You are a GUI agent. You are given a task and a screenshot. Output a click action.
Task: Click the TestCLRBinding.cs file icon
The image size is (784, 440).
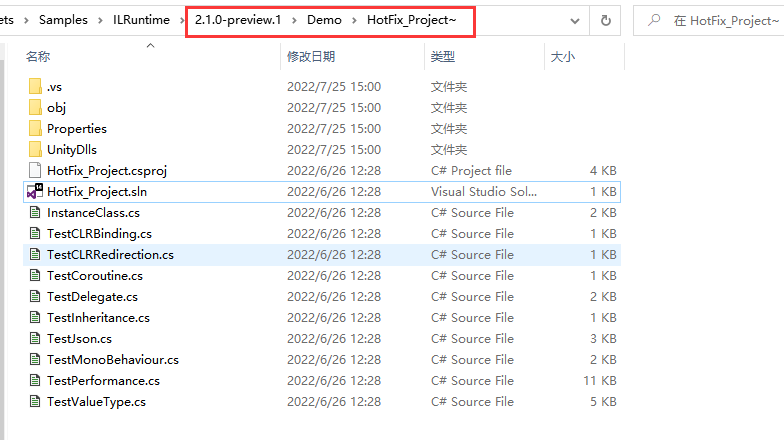pos(35,234)
